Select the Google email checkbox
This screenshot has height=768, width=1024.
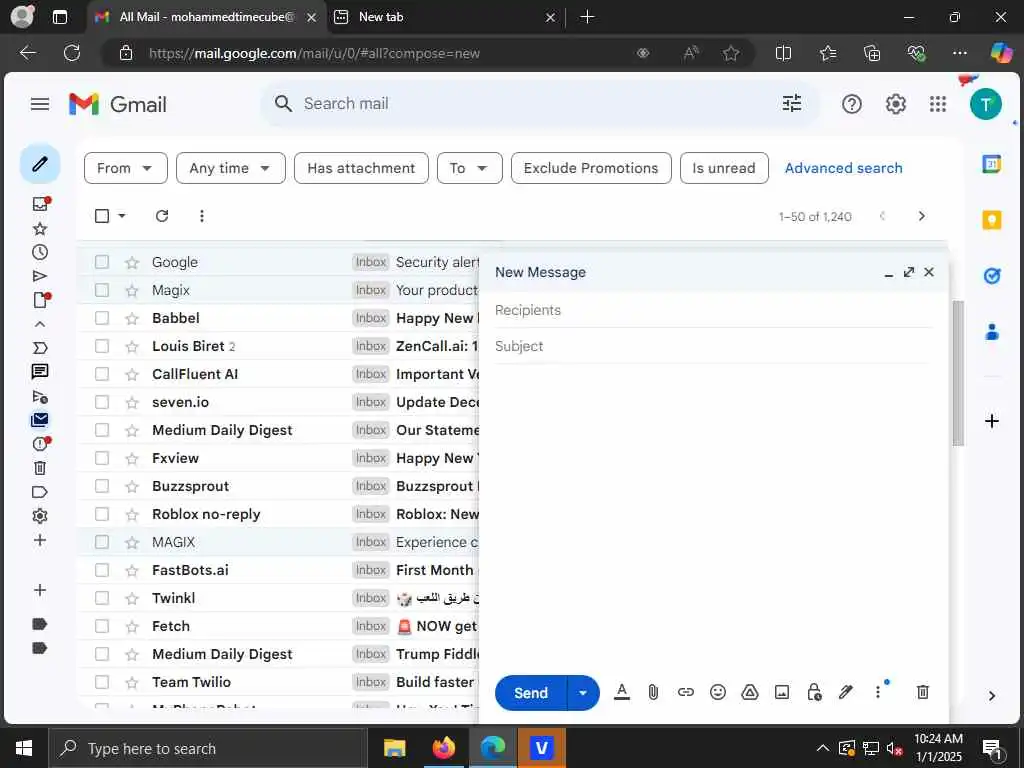coord(102,262)
